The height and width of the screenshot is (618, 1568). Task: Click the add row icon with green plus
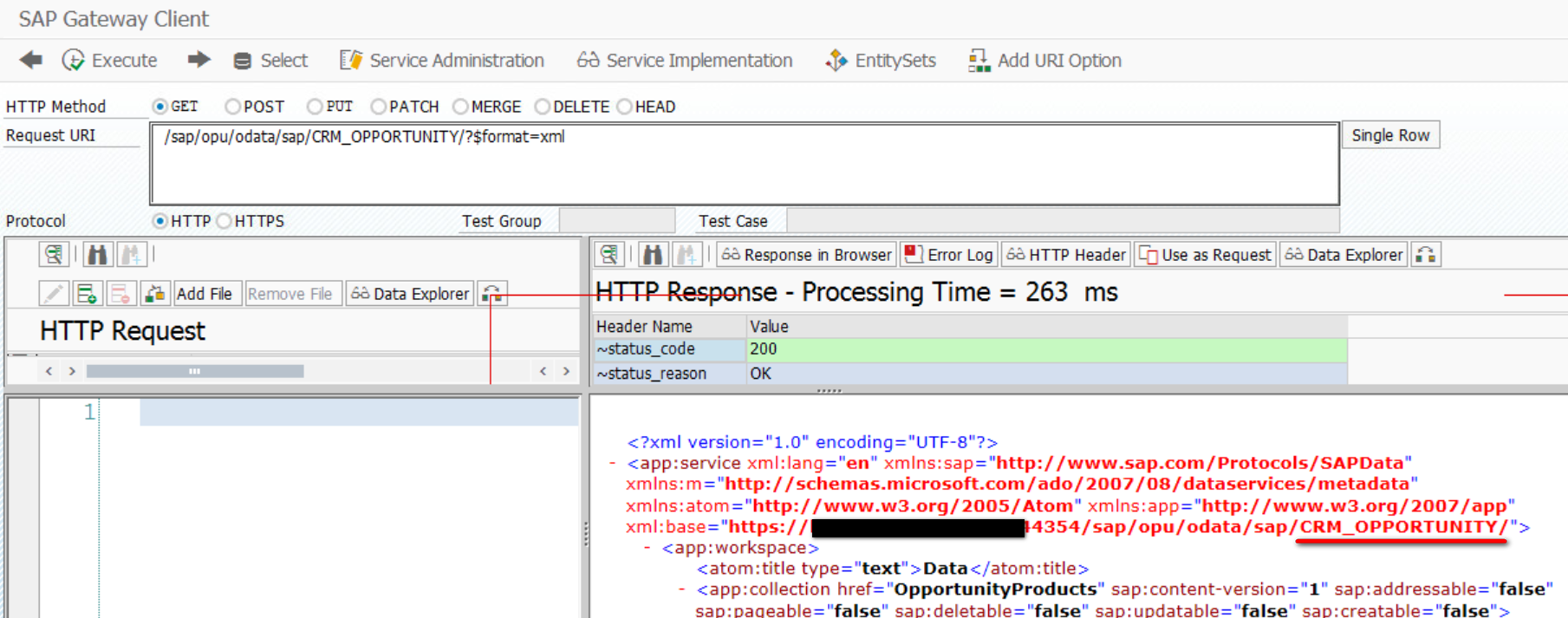pyautogui.click(x=87, y=294)
